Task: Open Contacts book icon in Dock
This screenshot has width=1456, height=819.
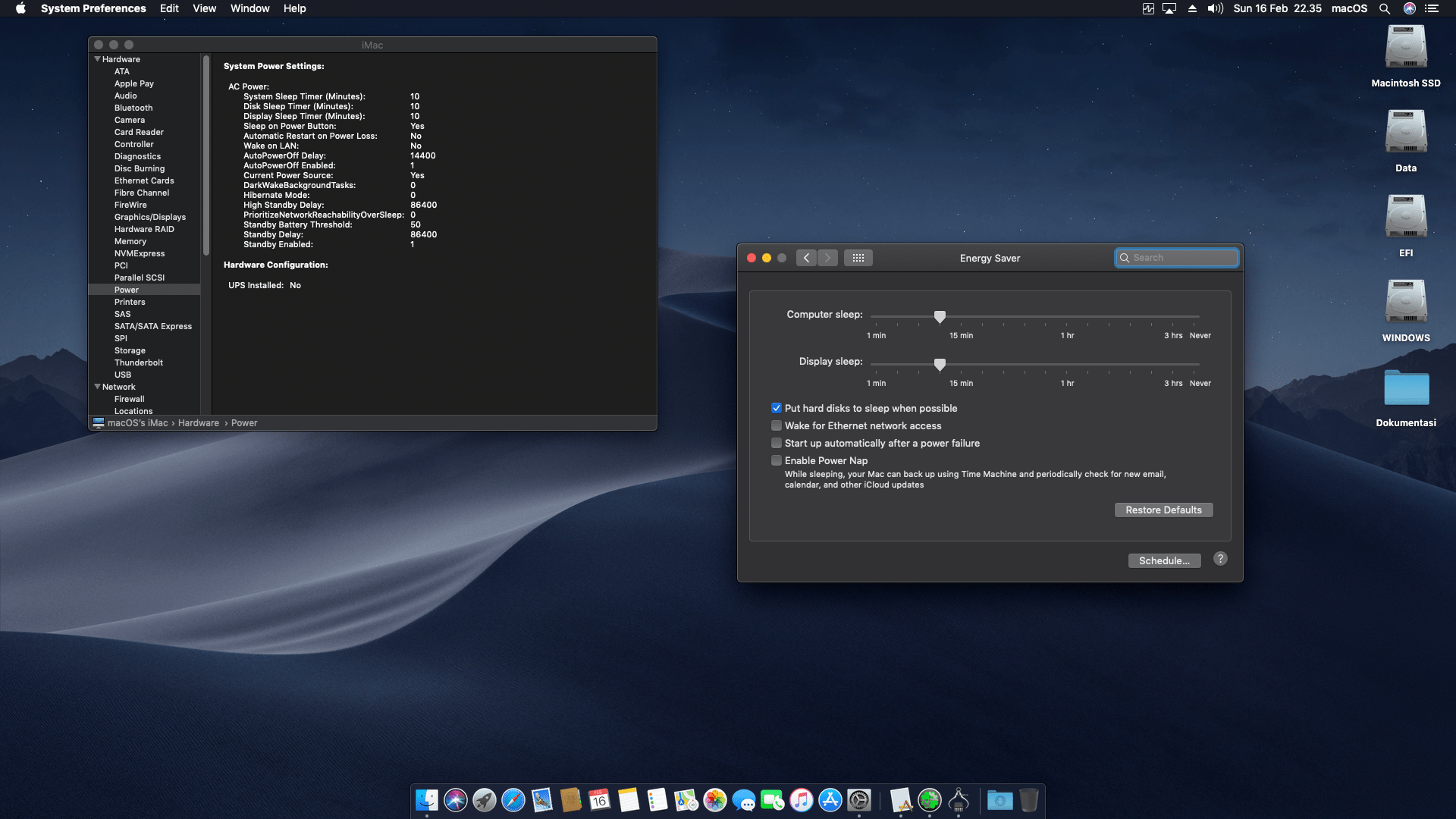Action: tap(571, 800)
